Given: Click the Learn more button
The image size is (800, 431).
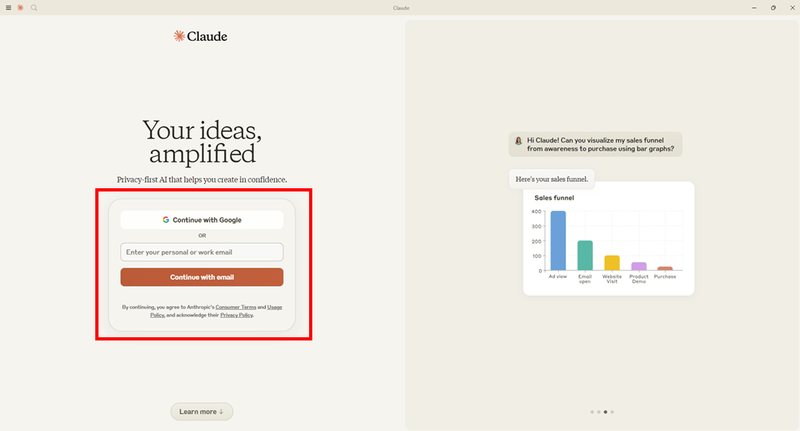Looking at the screenshot, I should tap(202, 412).
